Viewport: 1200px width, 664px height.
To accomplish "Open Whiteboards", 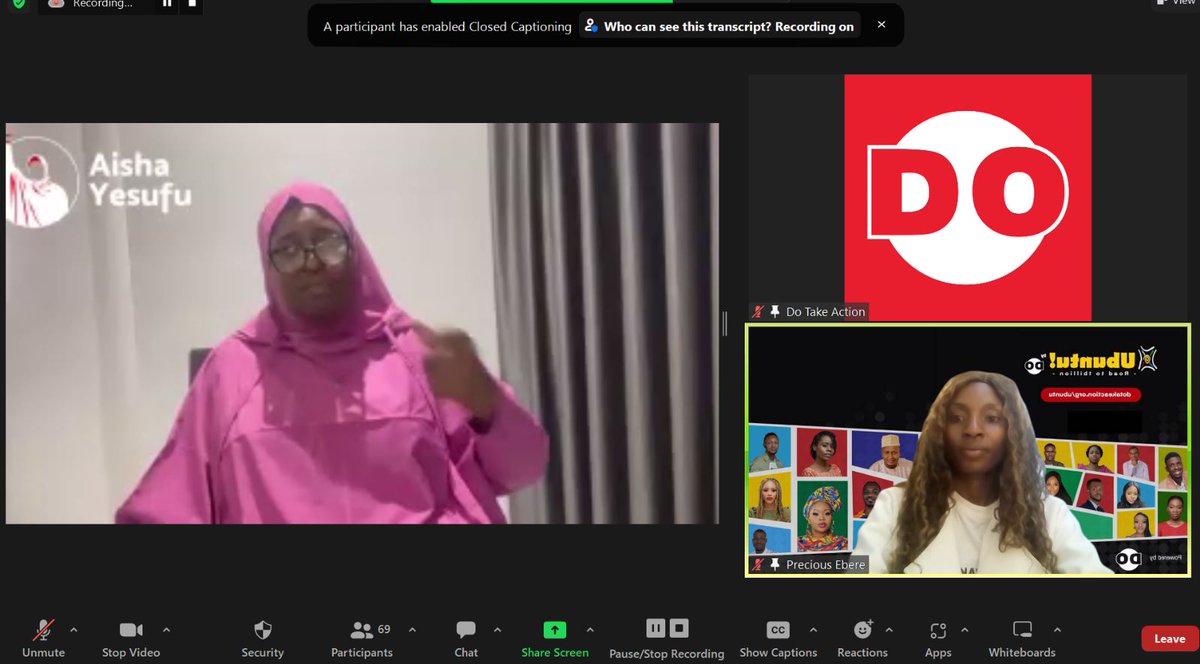I will pyautogui.click(x=1022, y=638).
